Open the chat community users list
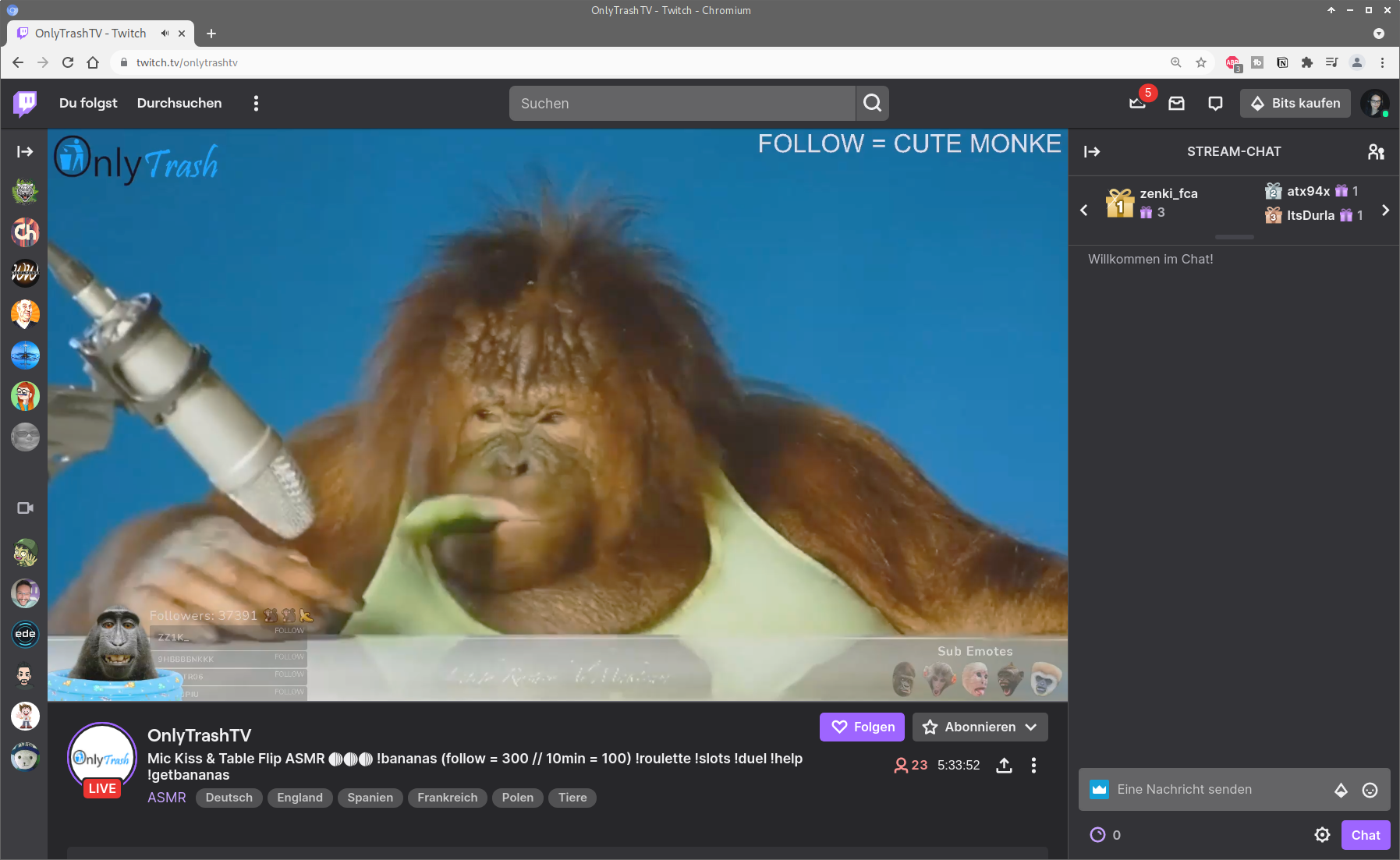1400x860 pixels. [x=1376, y=152]
